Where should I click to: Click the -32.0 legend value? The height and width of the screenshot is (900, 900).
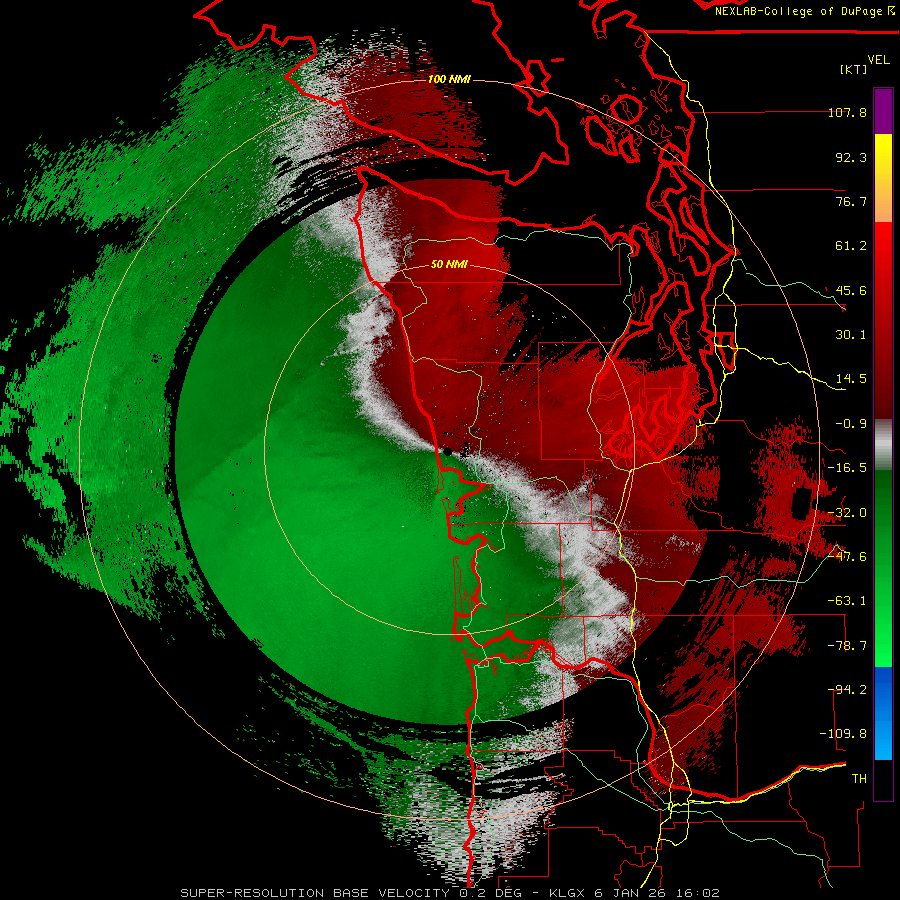click(847, 513)
